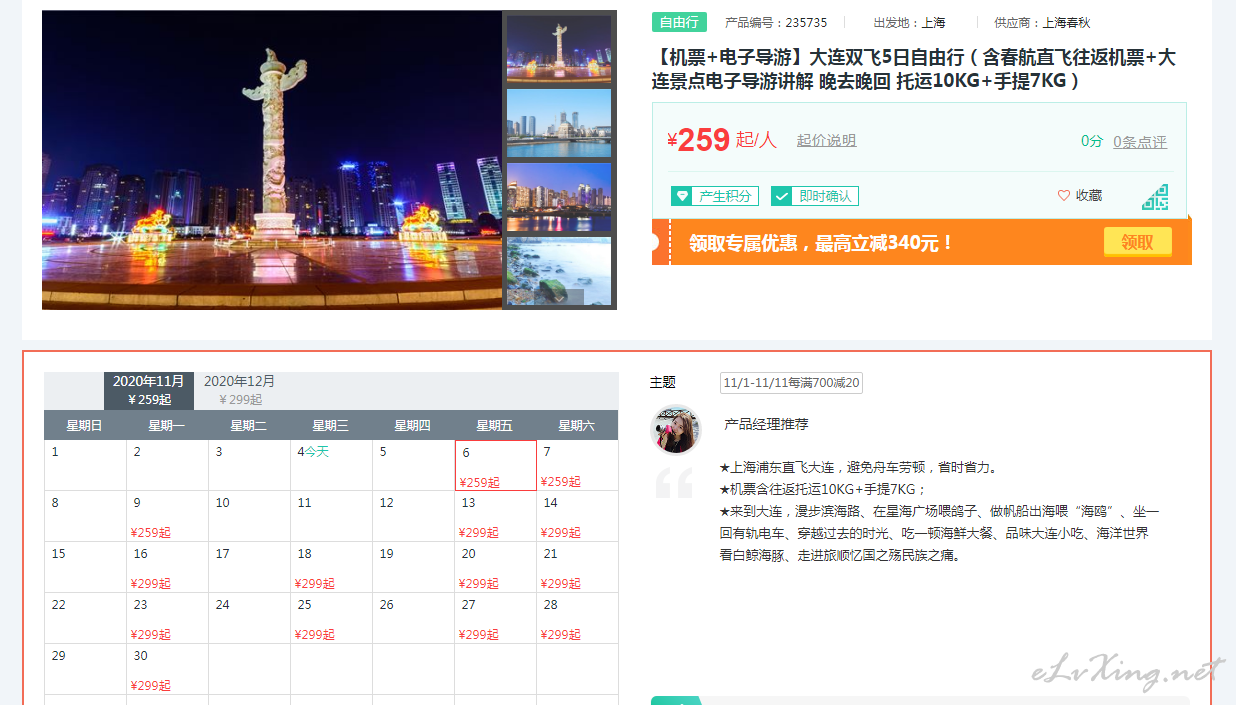Screen dimensions: 1236x705
Task: Click the green 自由行 tag
Action: pos(680,22)
